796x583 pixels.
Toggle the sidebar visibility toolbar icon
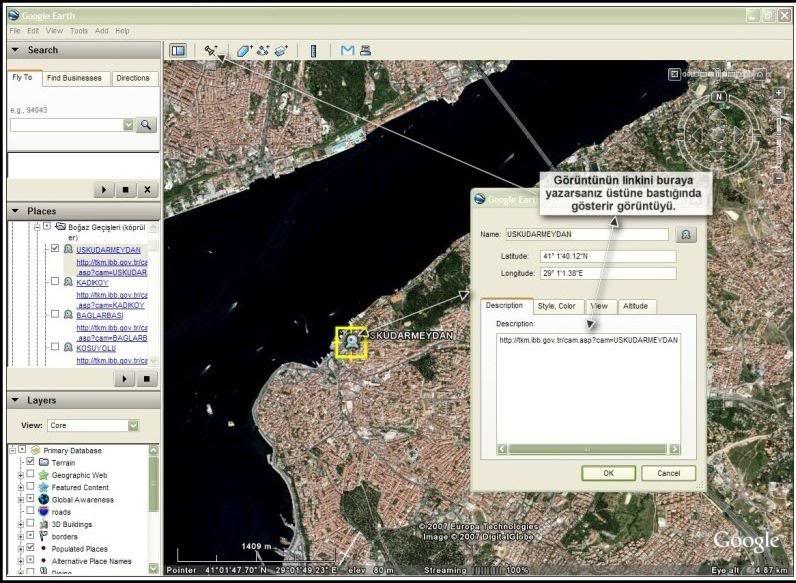(178, 50)
